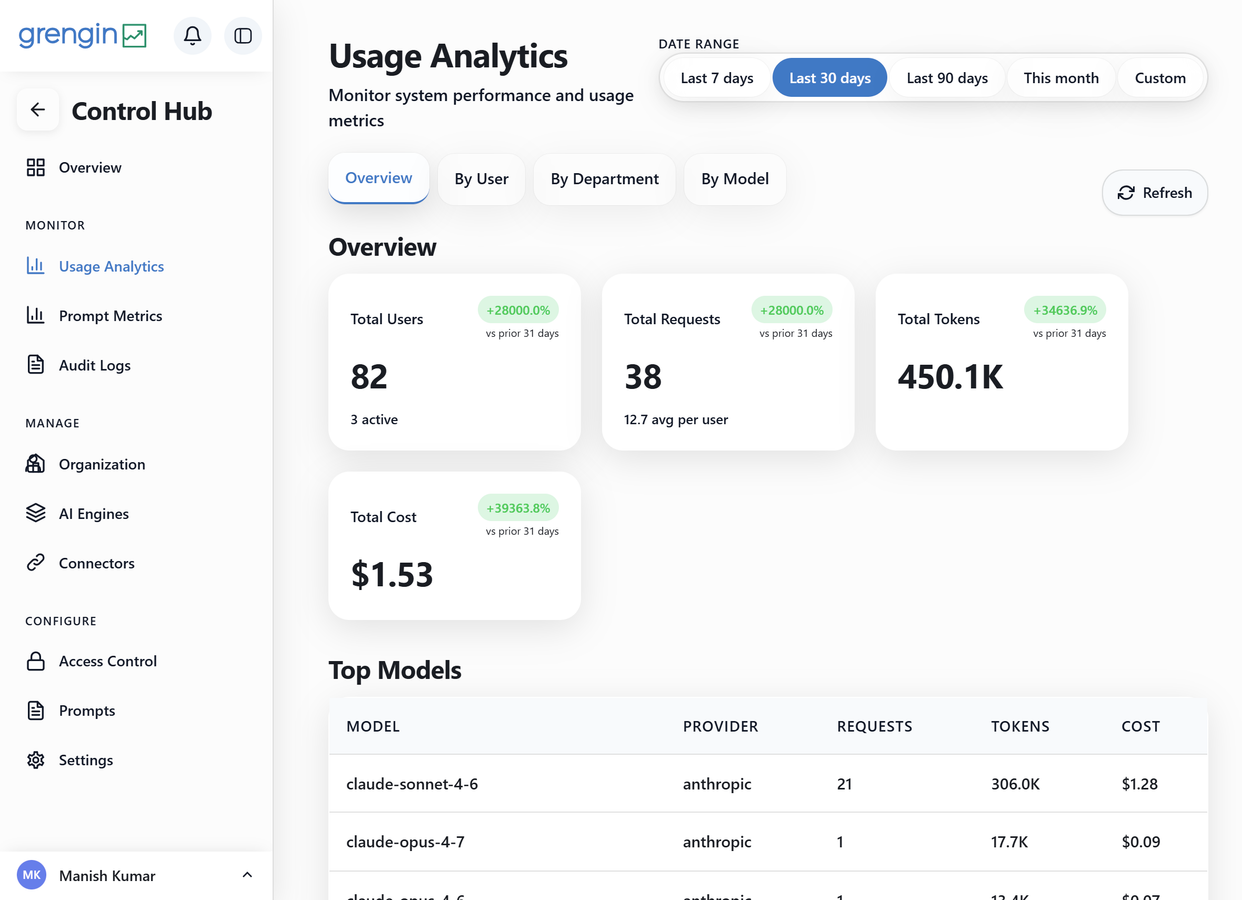Click the Total Cost value $1.53
Screen dimensions: 1242x900
pyautogui.click(x=392, y=575)
